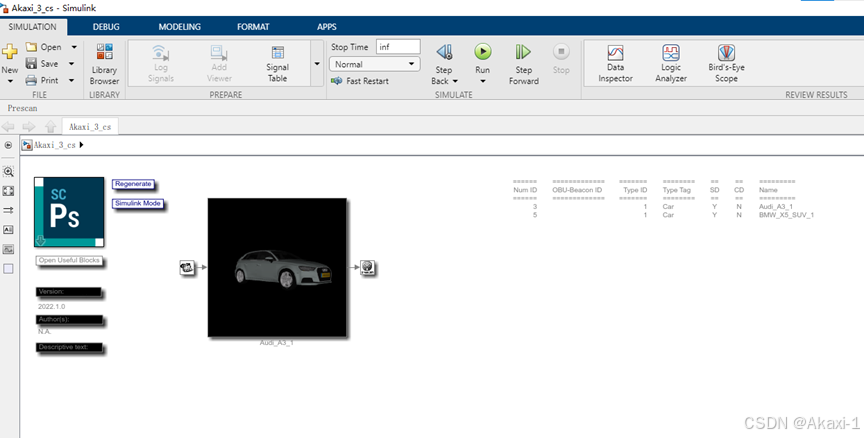Open the Normal simulation mode dropdown
Viewport: 864px width, 438px height.
coord(375,64)
